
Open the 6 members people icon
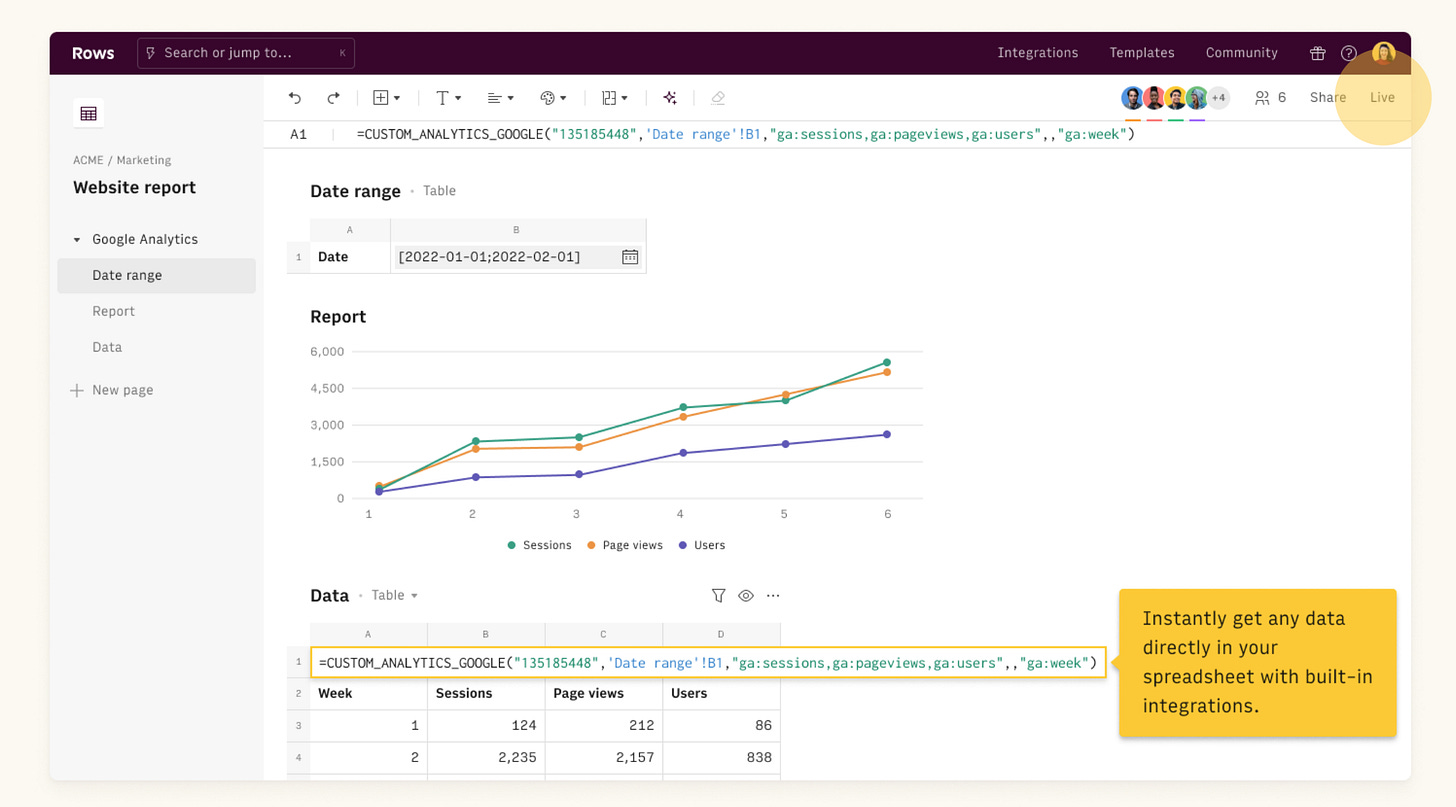(1270, 98)
